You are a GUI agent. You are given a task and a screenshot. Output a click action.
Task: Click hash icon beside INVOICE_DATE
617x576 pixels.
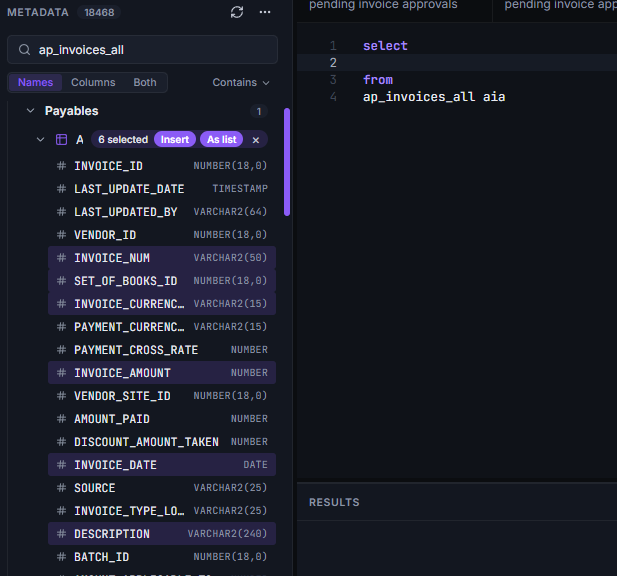[61, 465]
